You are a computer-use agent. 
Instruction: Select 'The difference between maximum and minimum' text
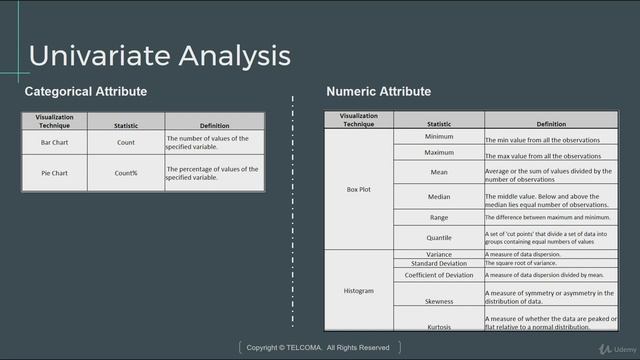(x=547, y=218)
